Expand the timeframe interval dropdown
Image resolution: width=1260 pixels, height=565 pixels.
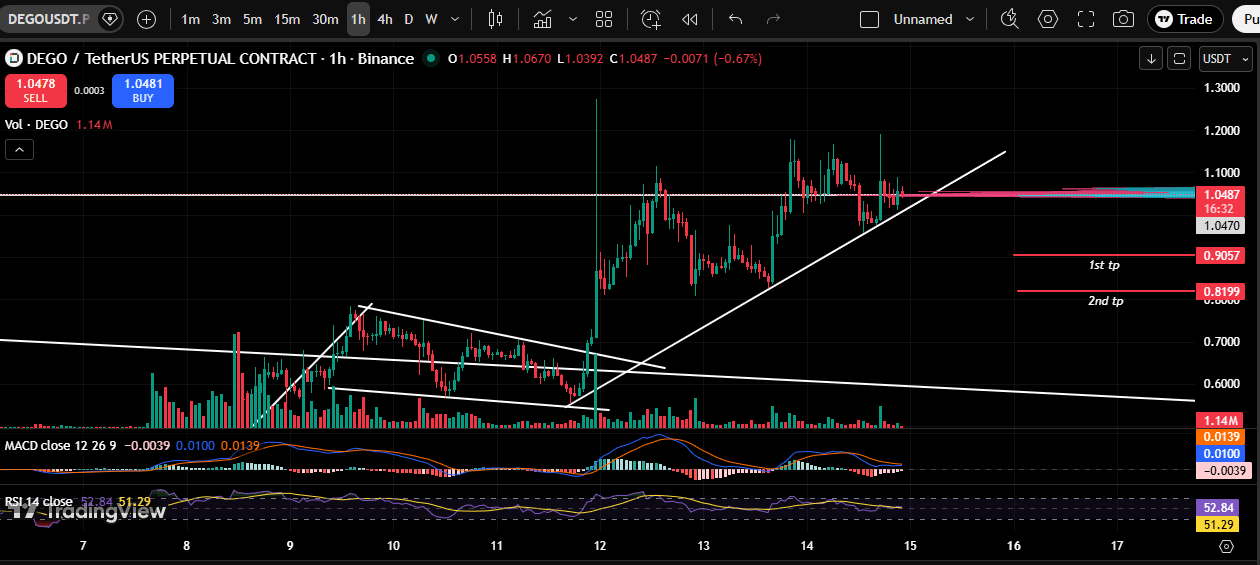click(456, 19)
